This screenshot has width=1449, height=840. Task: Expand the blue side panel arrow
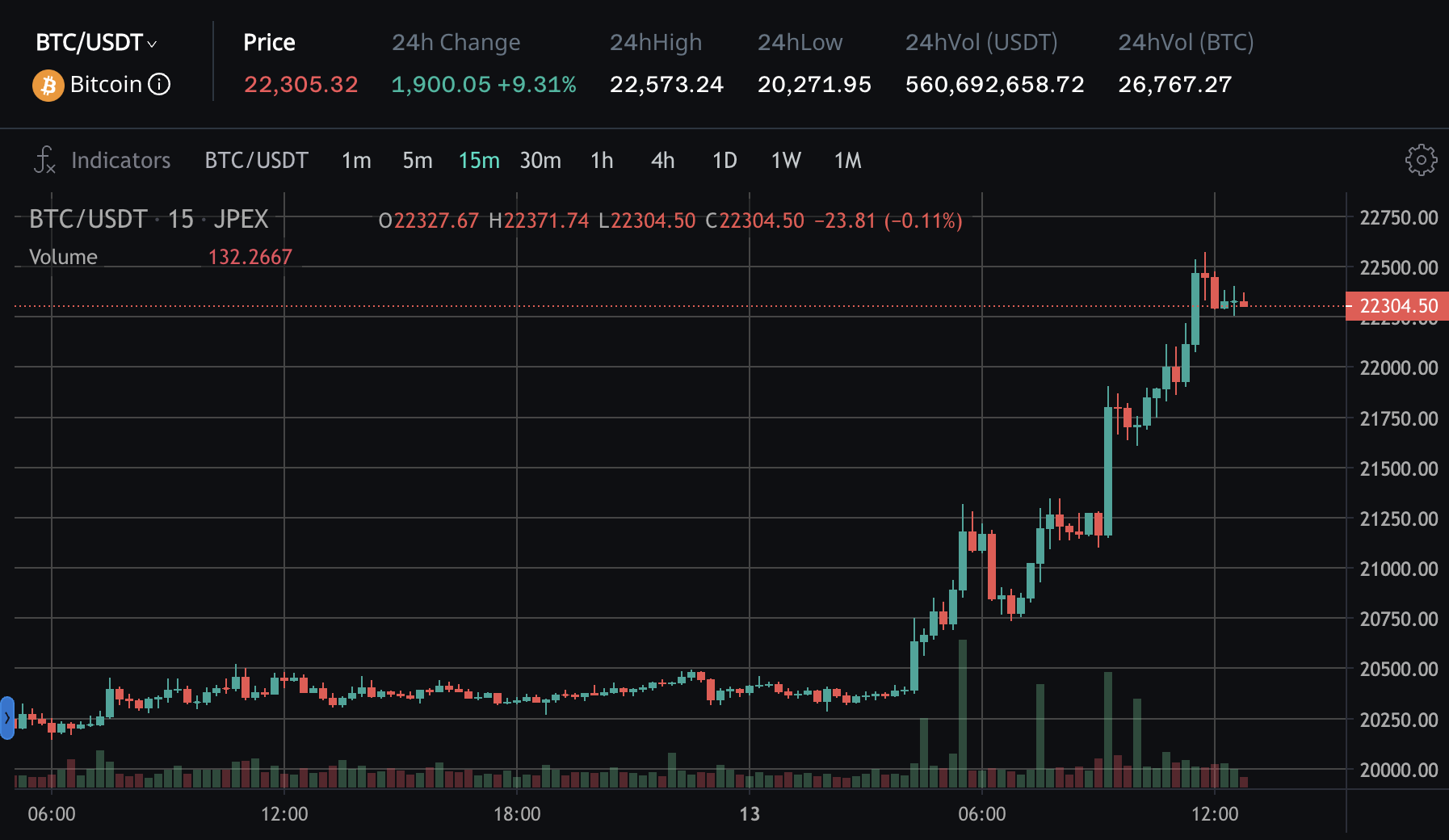[x=7, y=717]
